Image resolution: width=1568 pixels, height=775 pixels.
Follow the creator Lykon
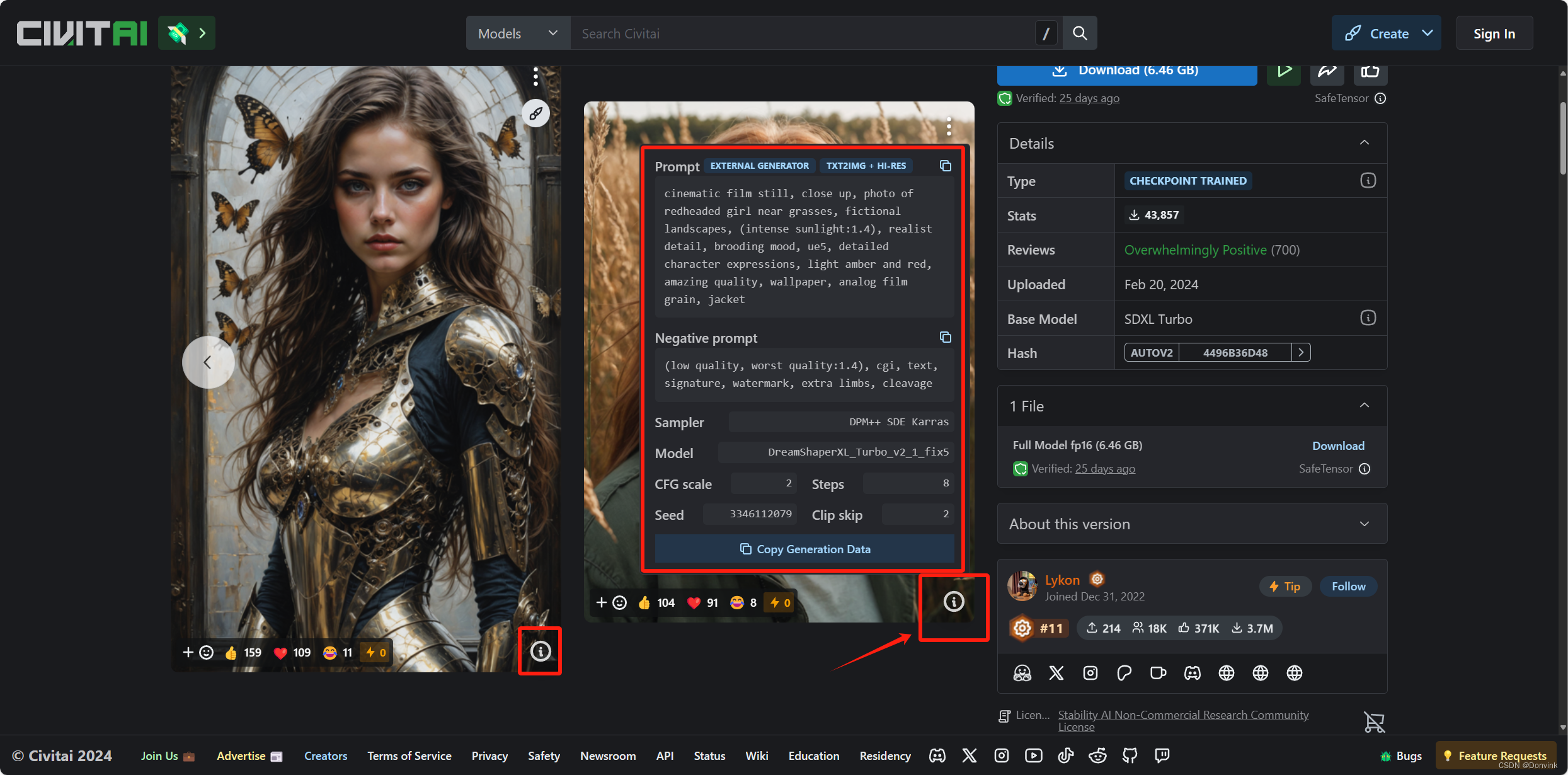tap(1348, 586)
